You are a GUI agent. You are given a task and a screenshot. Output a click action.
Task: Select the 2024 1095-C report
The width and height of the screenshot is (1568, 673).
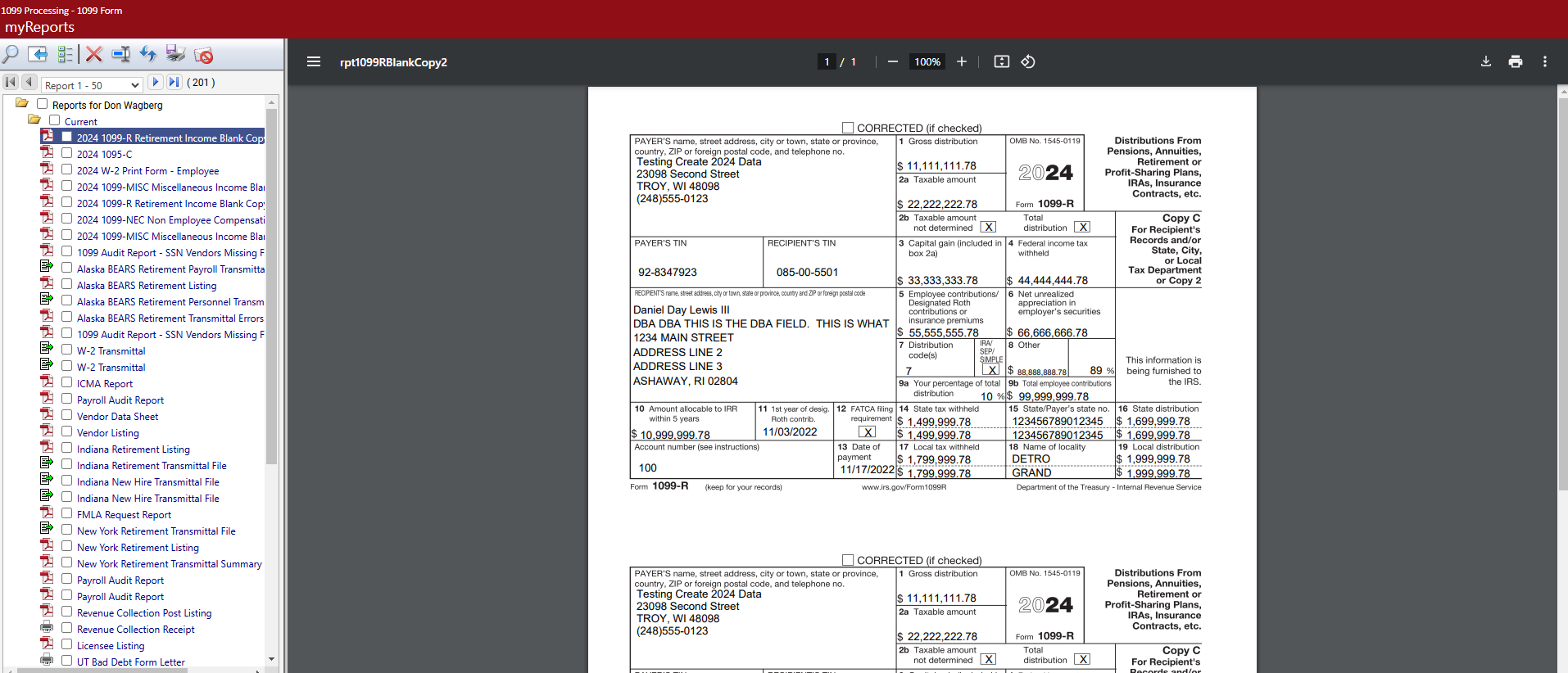point(104,154)
